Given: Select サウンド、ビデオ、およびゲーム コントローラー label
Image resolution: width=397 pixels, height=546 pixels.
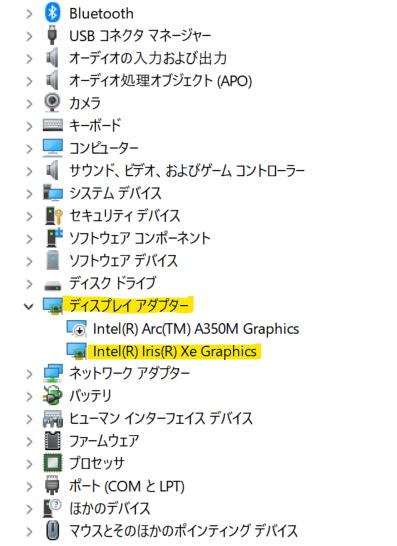Looking at the screenshot, I should 187,171.
